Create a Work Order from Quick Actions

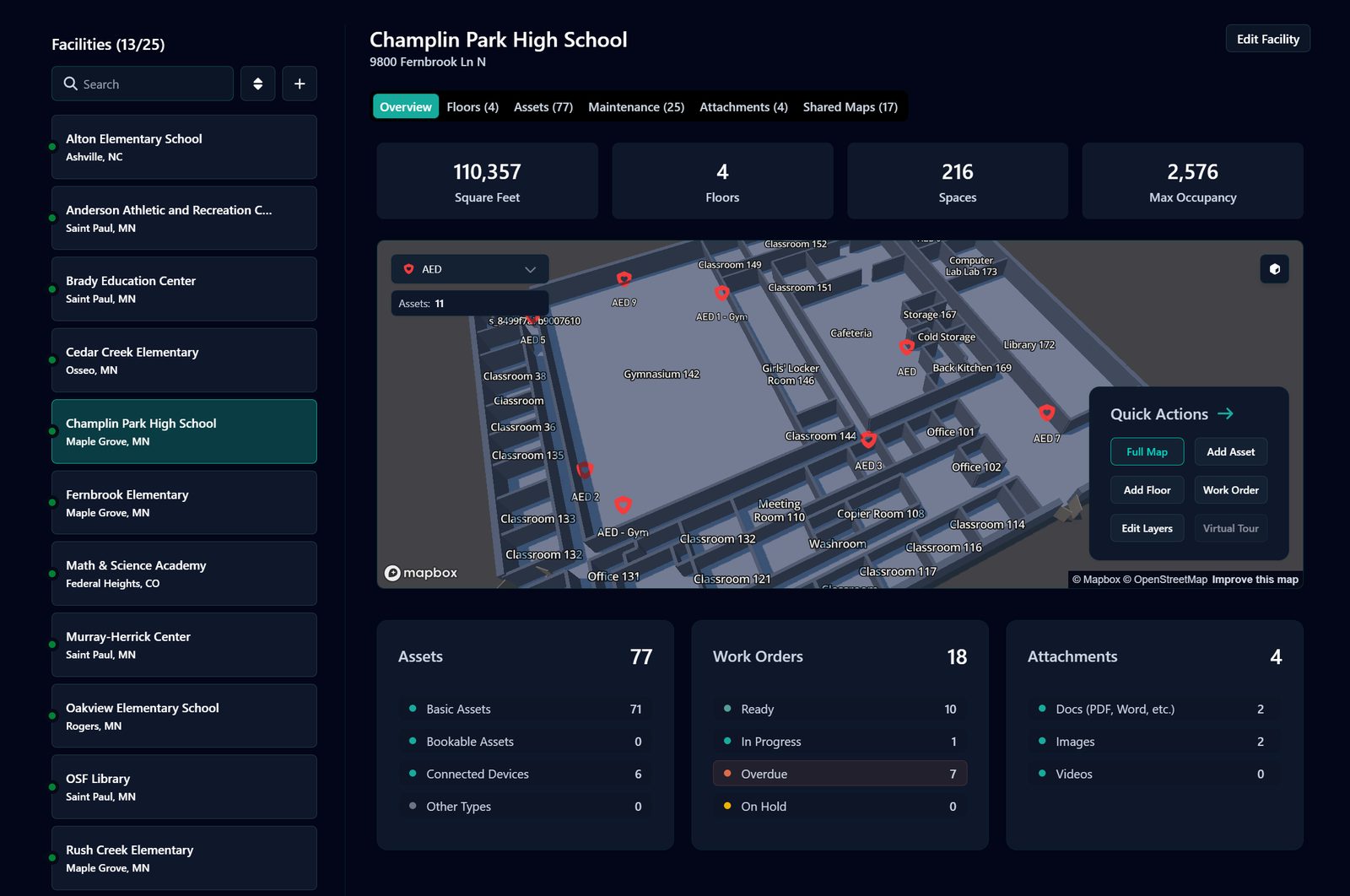[x=1230, y=490]
